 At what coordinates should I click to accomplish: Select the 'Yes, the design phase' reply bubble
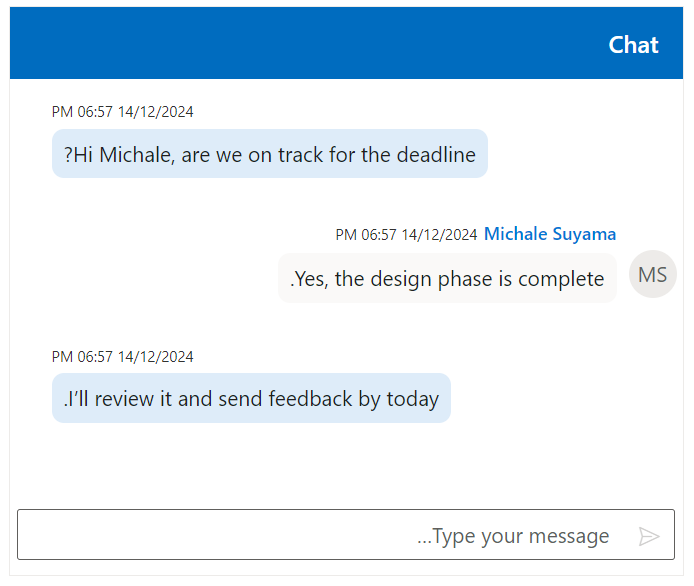point(447,279)
